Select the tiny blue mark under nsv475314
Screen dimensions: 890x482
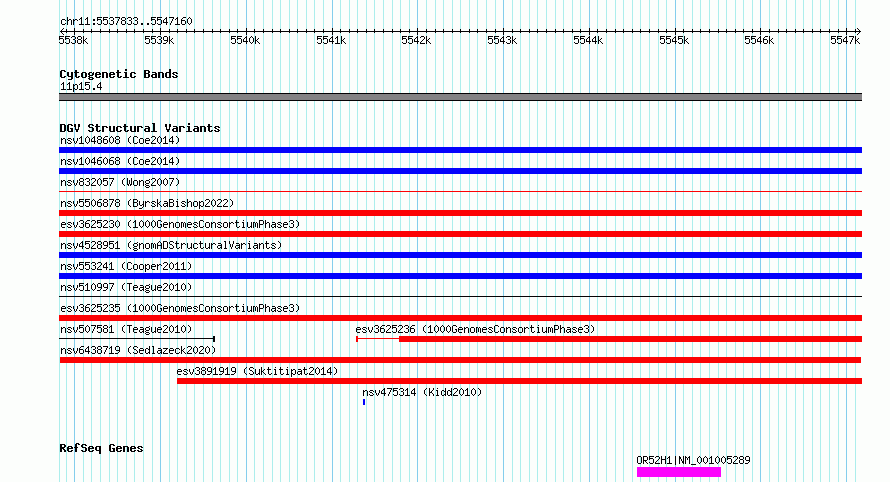(364, 402)
